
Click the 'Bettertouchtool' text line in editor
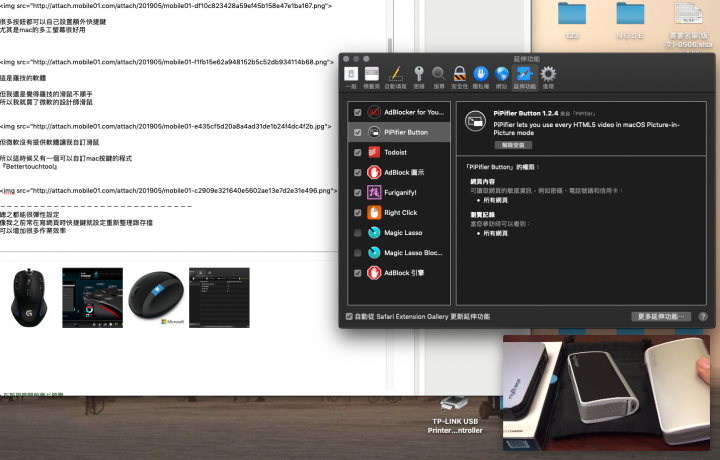pos(29,167)
